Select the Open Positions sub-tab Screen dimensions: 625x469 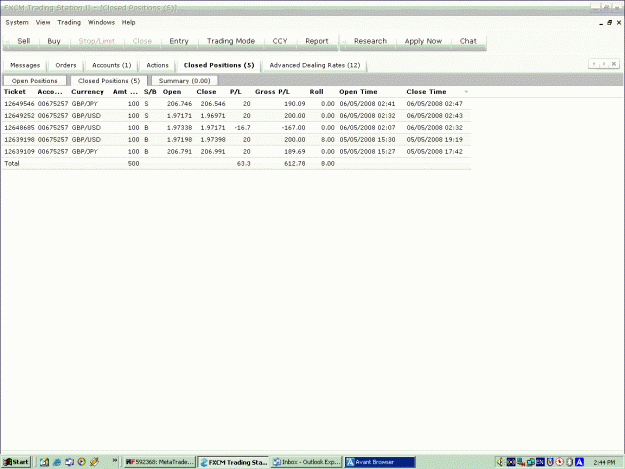coord(35,81)
